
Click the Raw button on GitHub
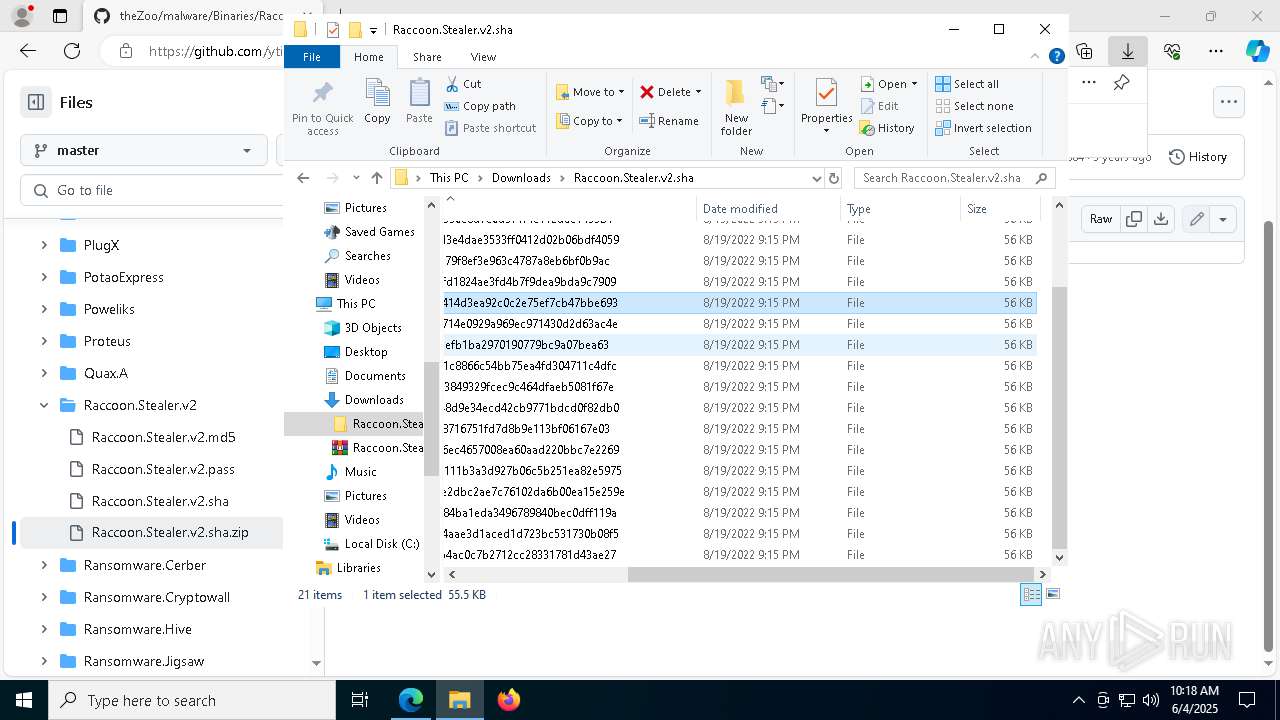coord(1101,219)
